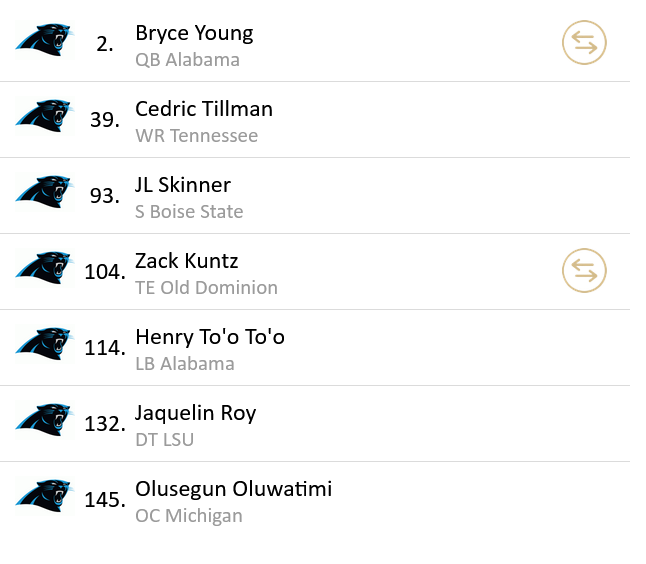Select the Jaquelin Roy player name
Screen dimensions: 646x564
pos(196,413)
